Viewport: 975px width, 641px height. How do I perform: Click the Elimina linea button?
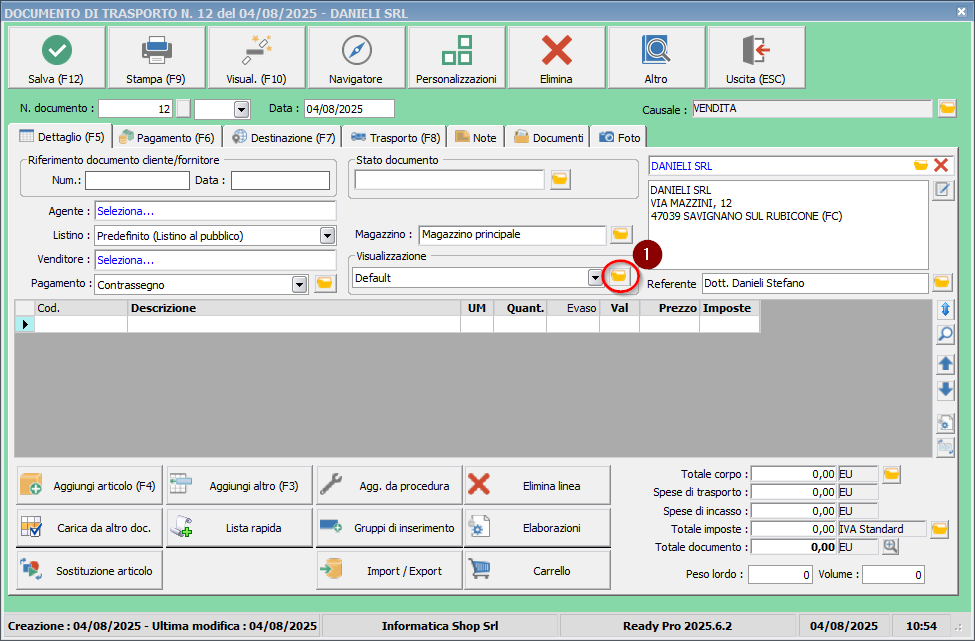point(537,486)
